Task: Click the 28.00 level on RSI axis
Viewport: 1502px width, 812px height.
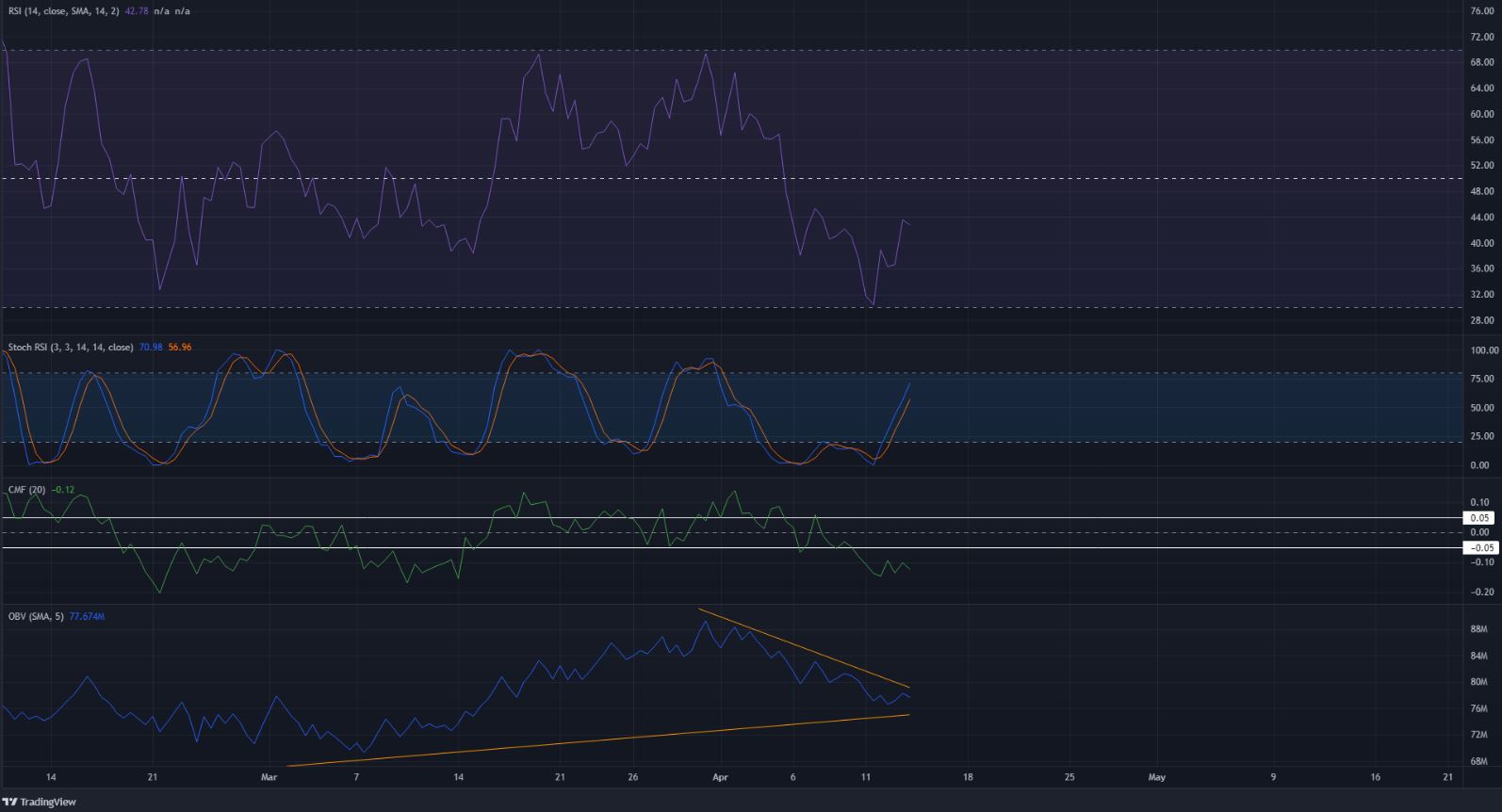Action: [1482, 320]
